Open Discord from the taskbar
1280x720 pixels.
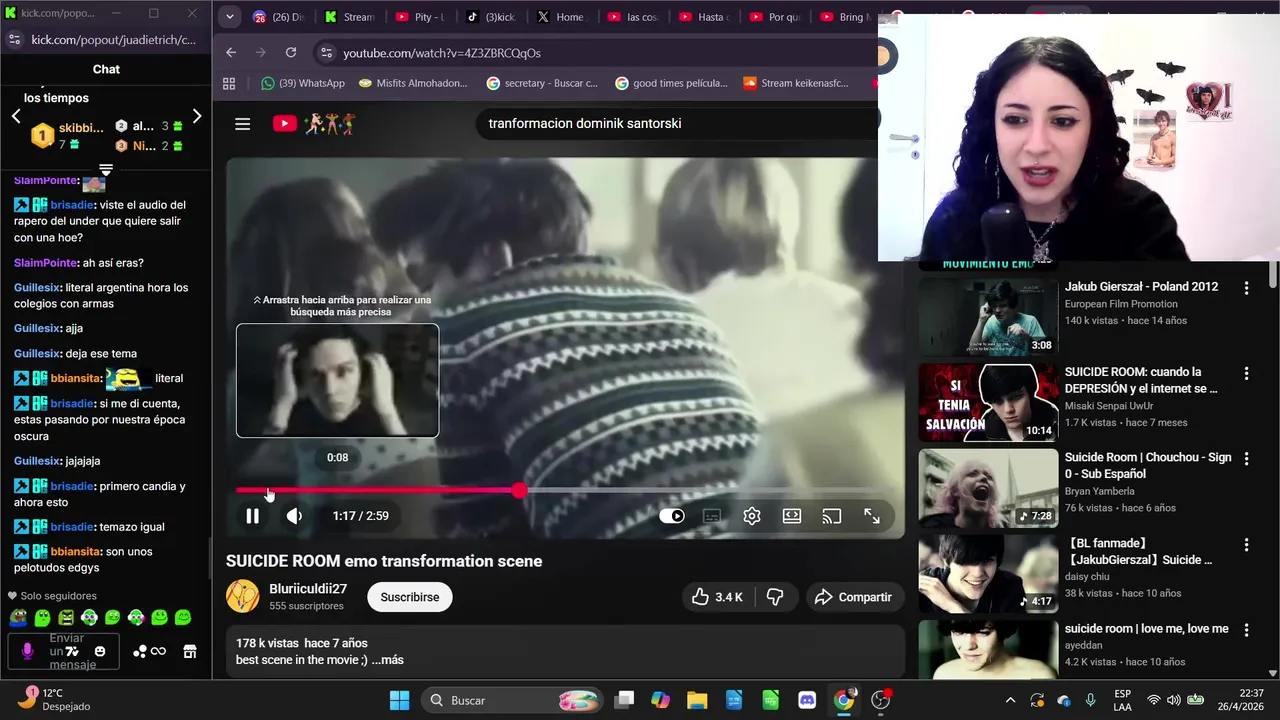(807, 700)
